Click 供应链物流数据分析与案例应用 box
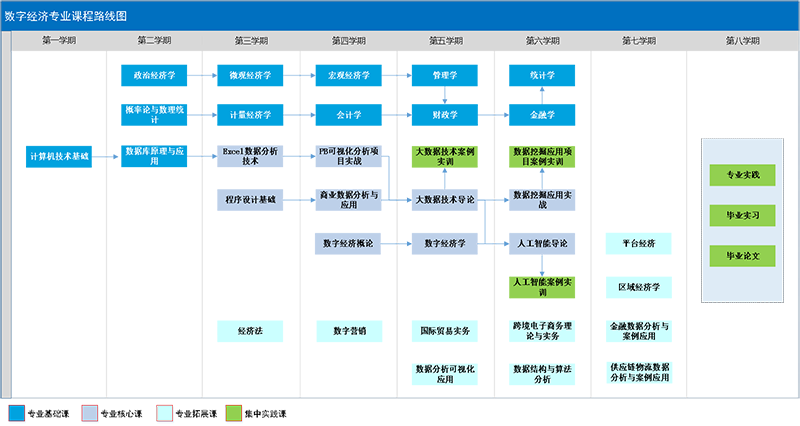800x426 pixels. tap(639, 373)
